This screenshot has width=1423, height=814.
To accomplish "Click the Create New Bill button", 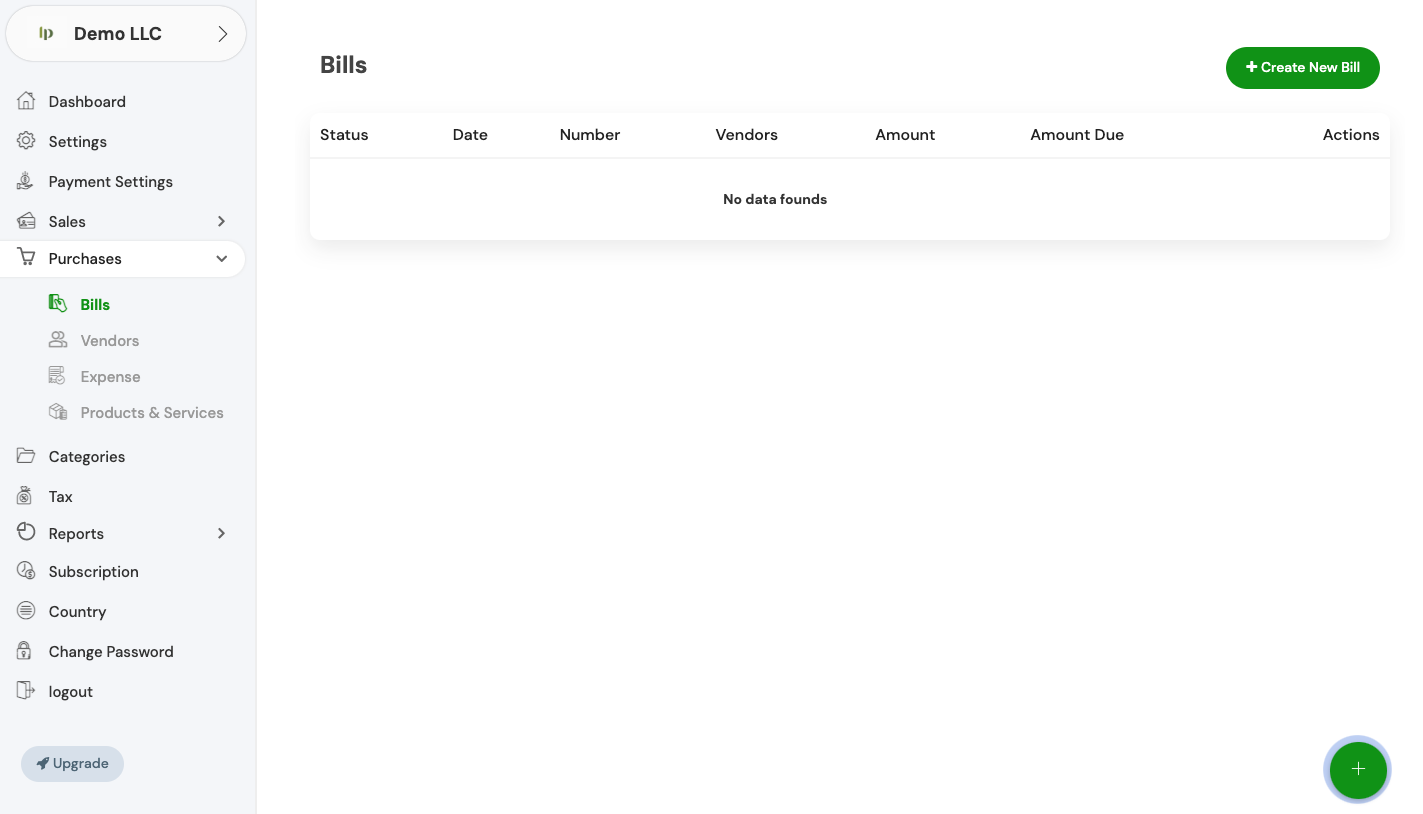I will [x=1302, y=67].
